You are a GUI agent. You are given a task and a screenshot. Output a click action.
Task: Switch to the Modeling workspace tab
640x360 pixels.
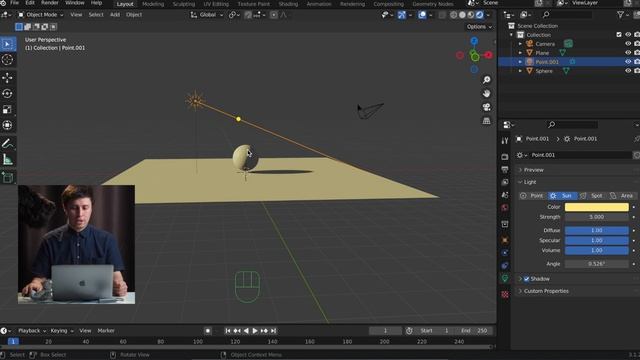pos(153,4)
